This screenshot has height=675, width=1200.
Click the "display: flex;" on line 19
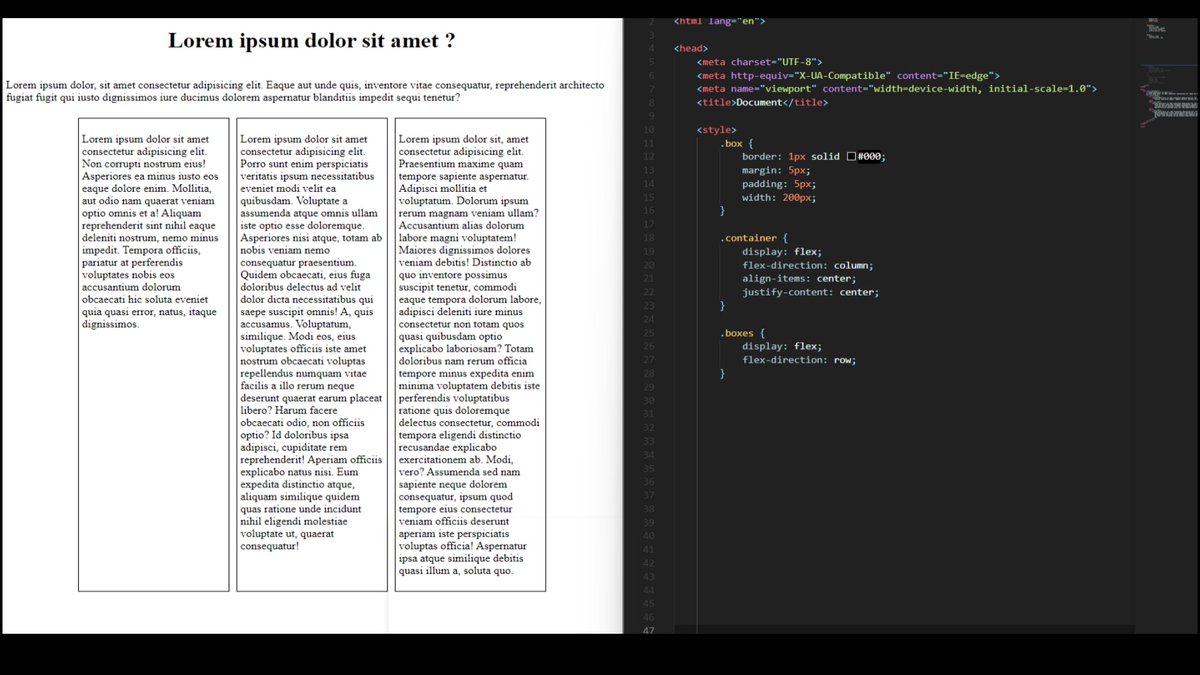coord(782,252)
